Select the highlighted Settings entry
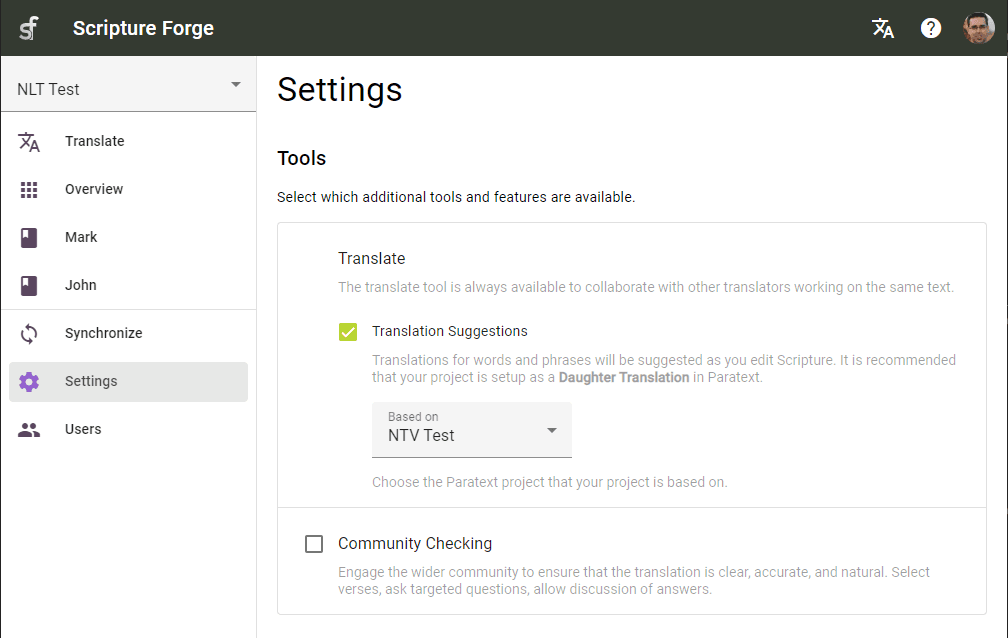The image size is (1008, 638). (91, 381)
